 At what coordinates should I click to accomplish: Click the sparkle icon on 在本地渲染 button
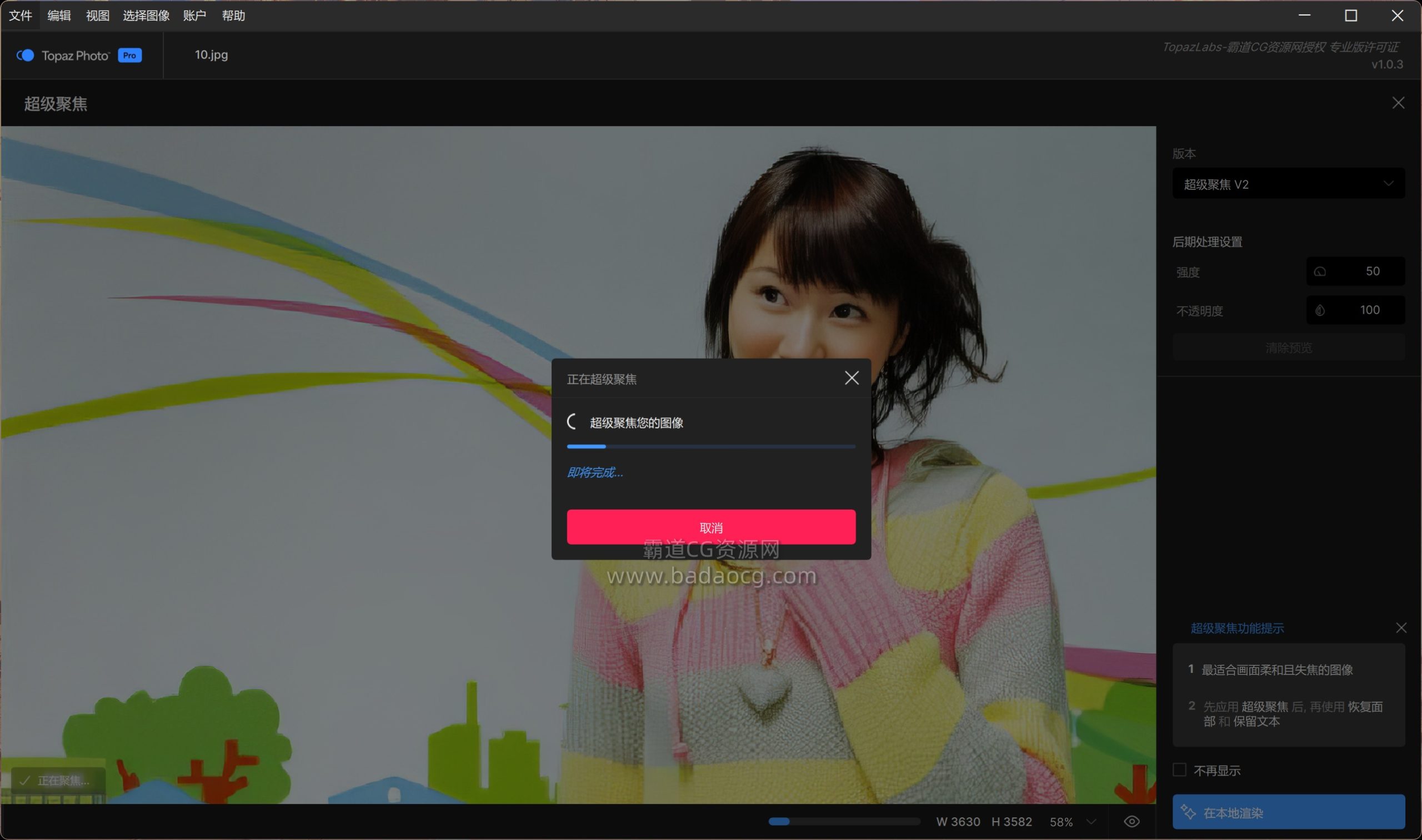[x=1188, y=812]
